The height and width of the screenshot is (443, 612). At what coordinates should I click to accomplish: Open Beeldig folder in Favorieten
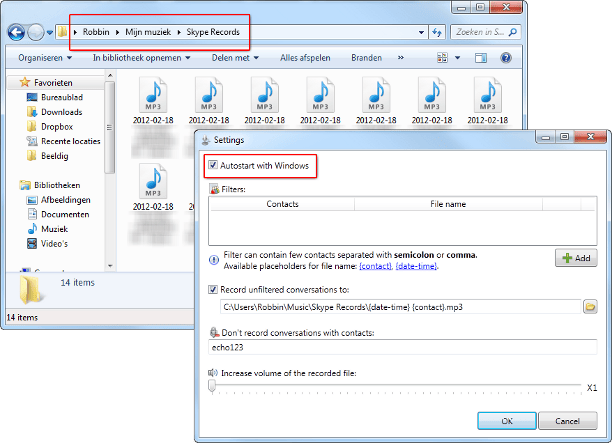pos(55,156)
